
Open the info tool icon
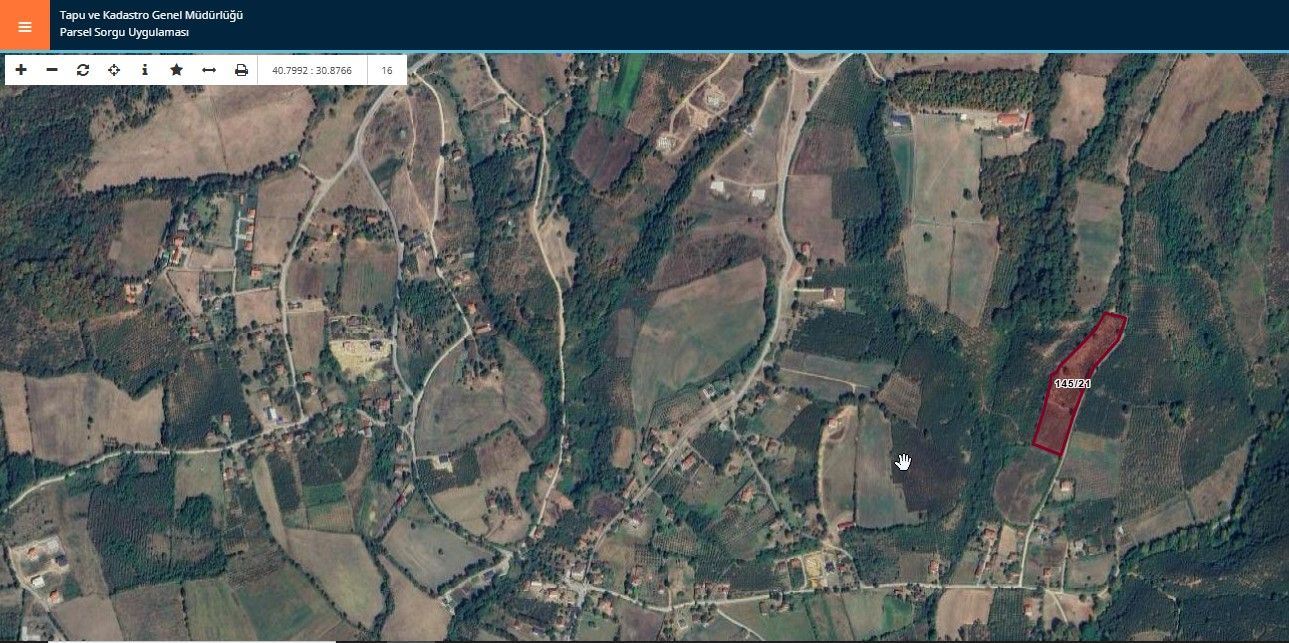(145, 70)
